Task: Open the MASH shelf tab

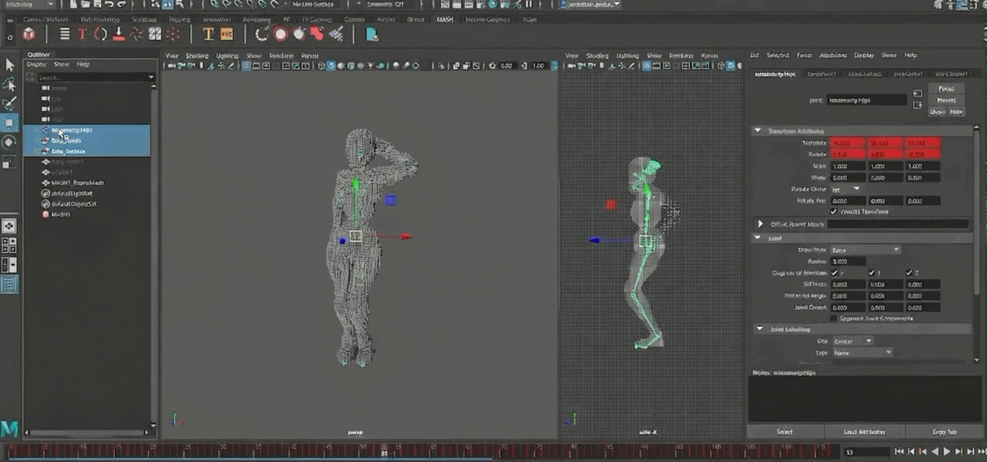Action: 444,19
